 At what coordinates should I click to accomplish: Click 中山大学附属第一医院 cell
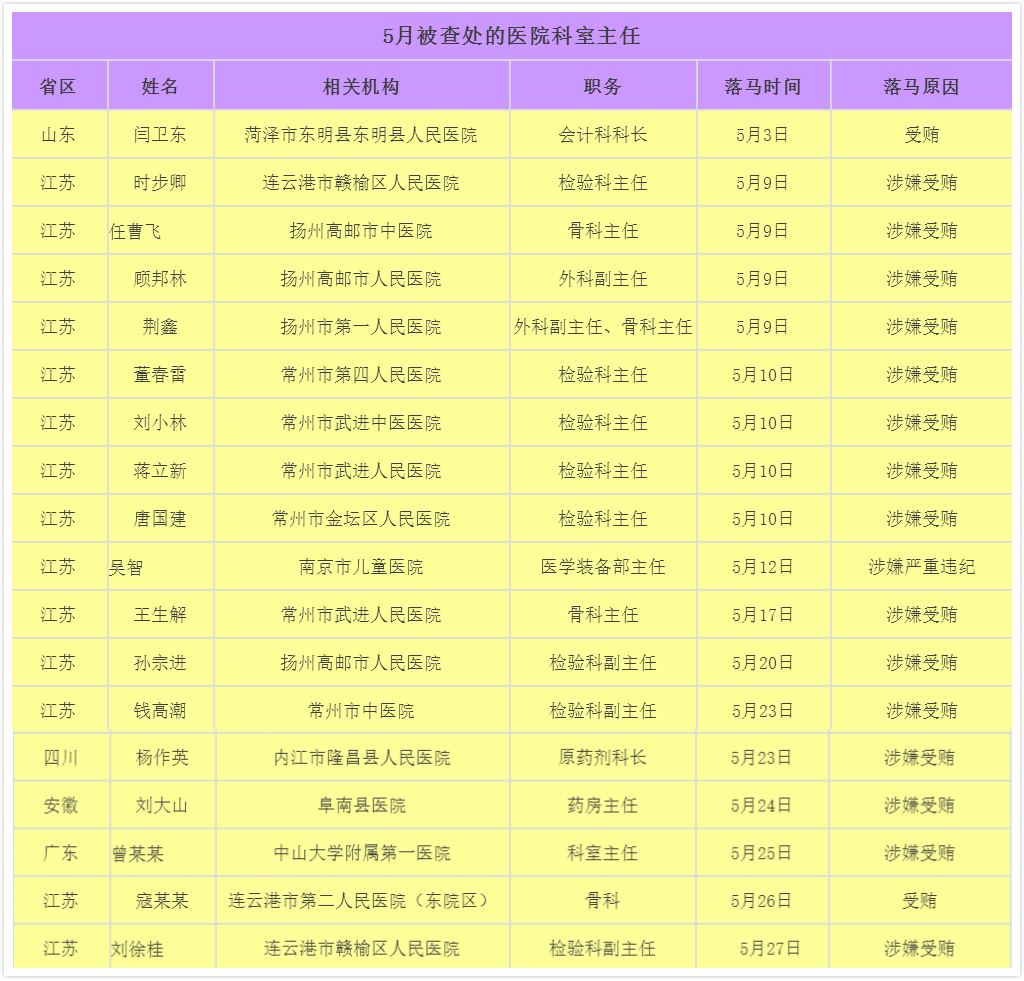pos(362,853)
